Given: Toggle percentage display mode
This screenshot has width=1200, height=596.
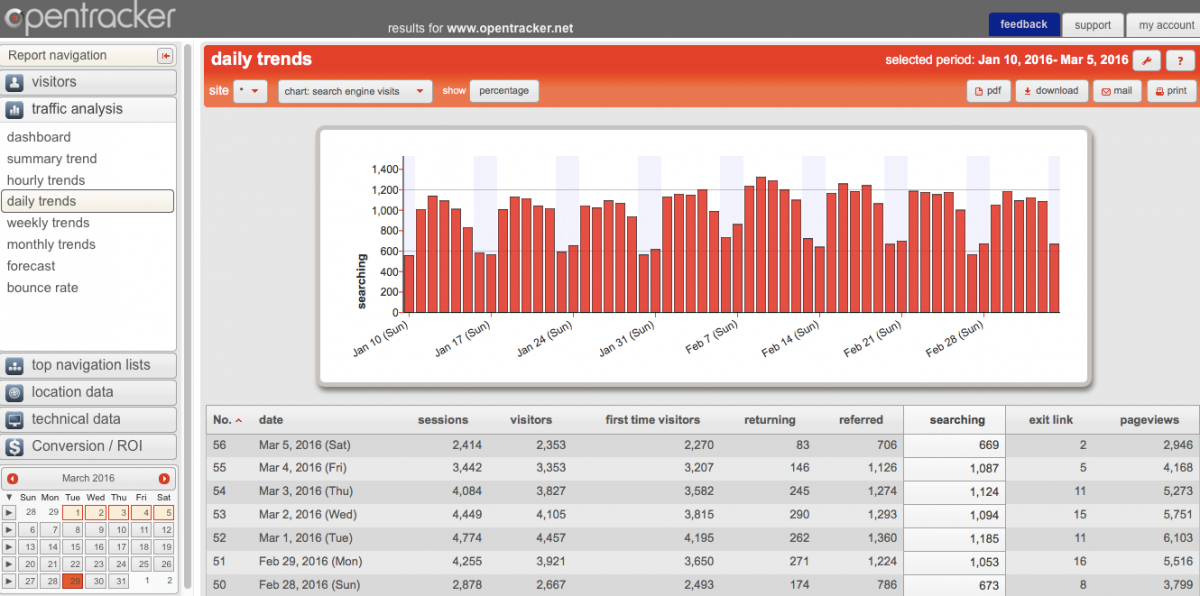Looking at the screenshot, I should tap(504, 90).
